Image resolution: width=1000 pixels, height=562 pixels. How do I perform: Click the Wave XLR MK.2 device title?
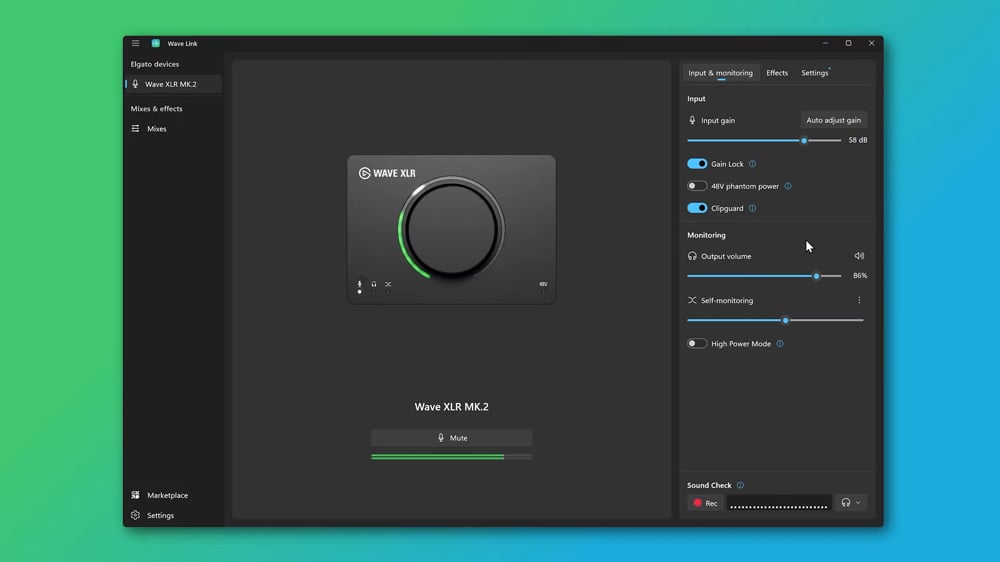coord(452,407)
